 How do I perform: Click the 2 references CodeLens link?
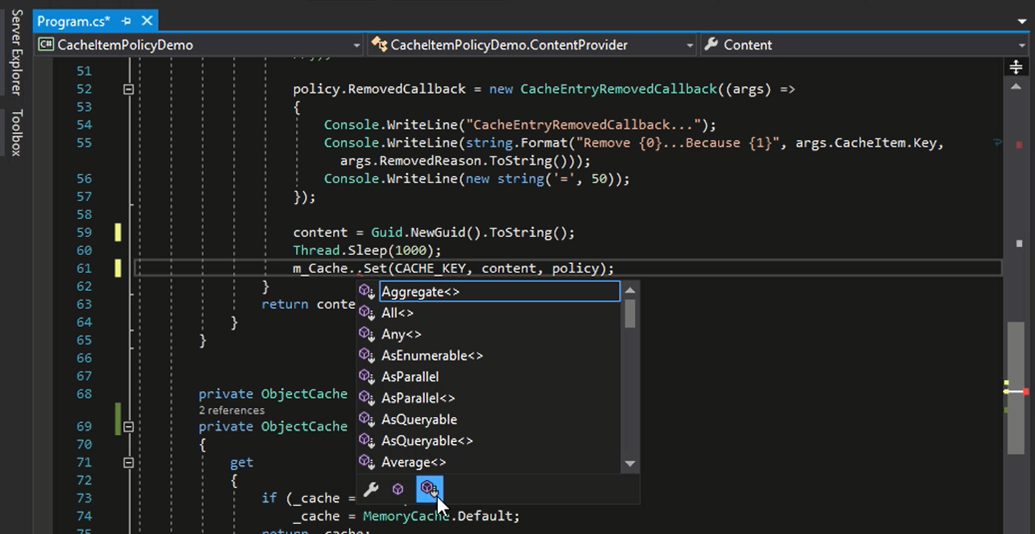pyautogui.click(x=232, y=410)
